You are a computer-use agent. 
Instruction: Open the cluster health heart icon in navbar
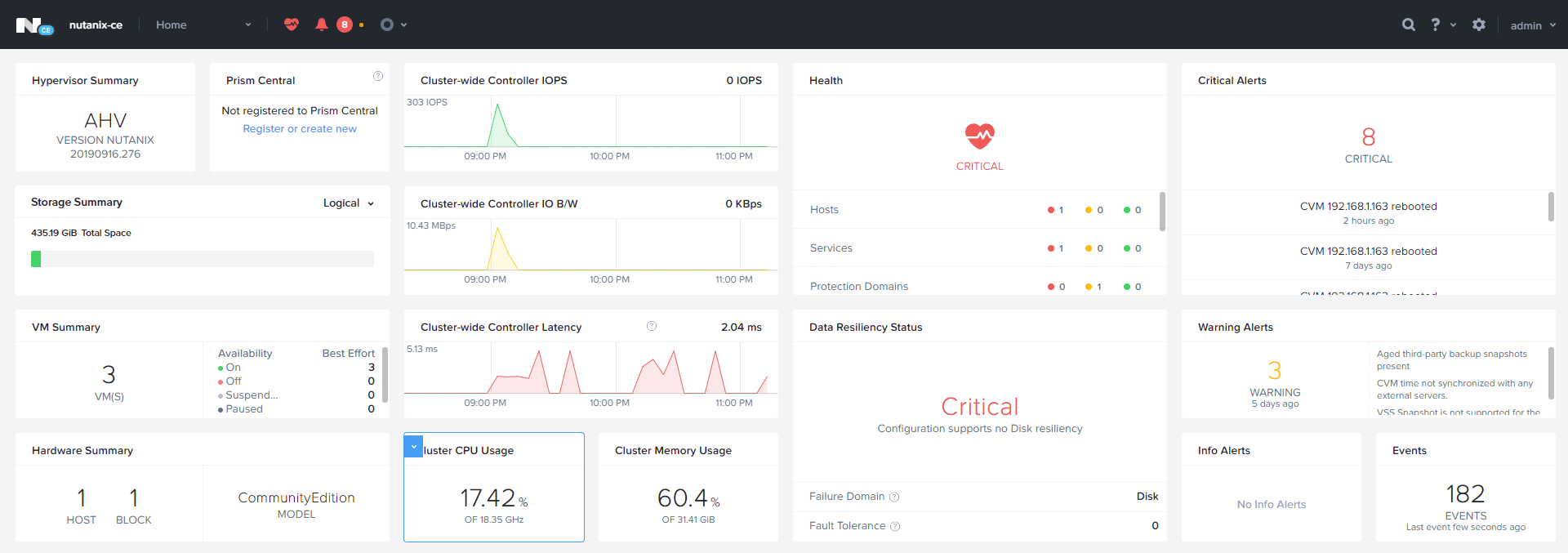point(292,25)
